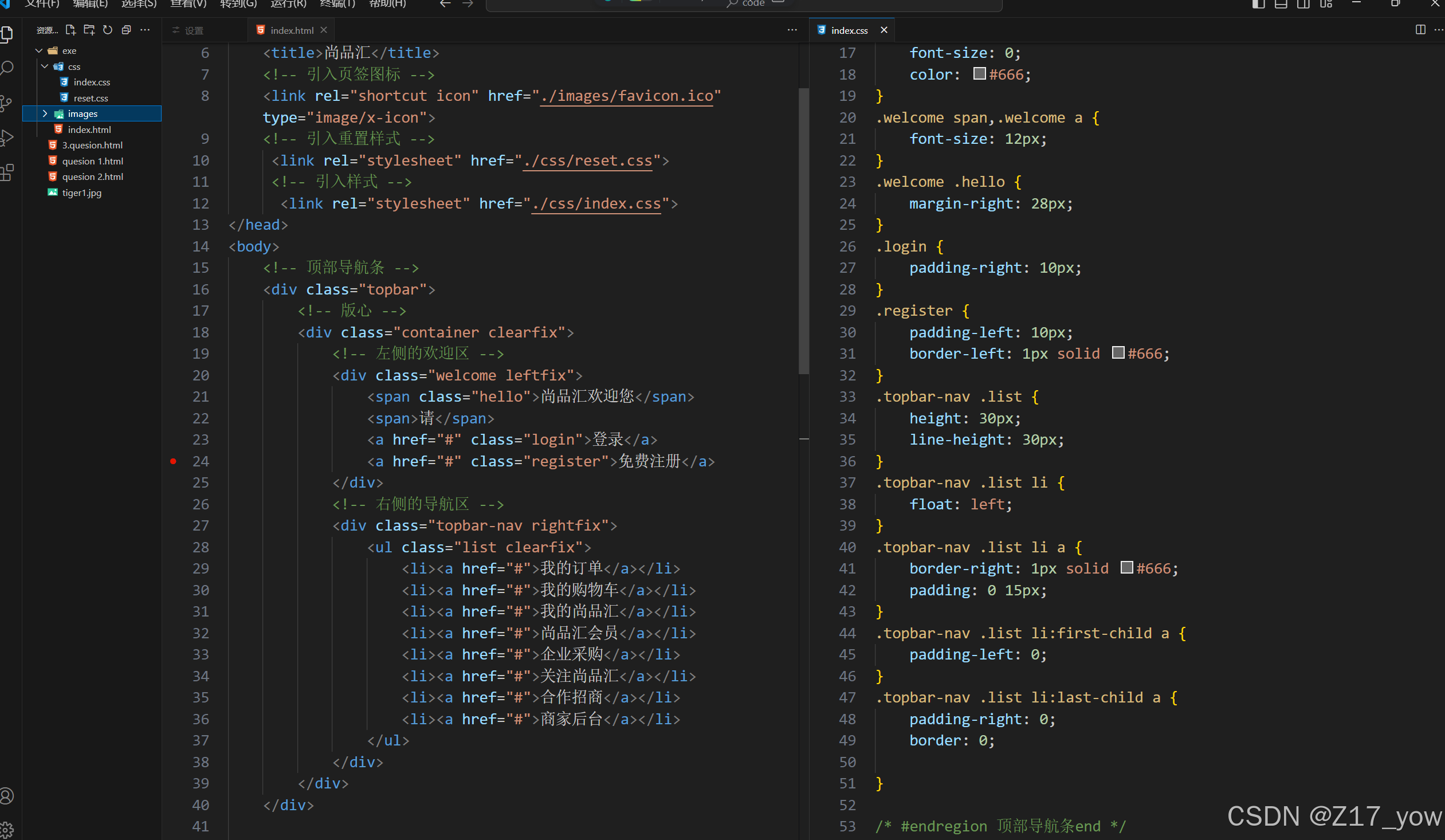Refresh the file explorer
Screen dimensions: 1445x840
click(108, 30)
